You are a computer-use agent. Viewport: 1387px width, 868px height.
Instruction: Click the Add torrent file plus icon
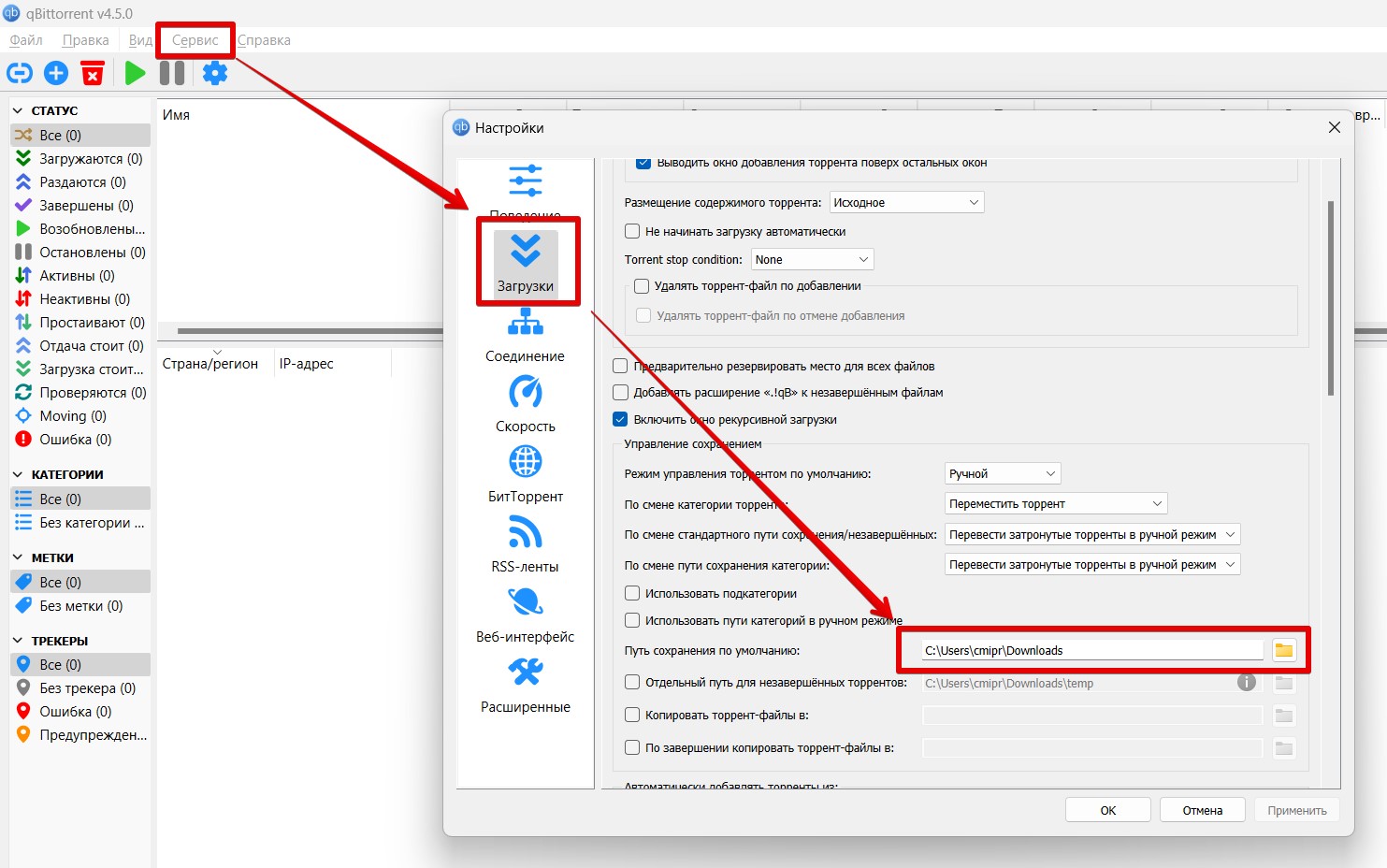tap(56, 73)
